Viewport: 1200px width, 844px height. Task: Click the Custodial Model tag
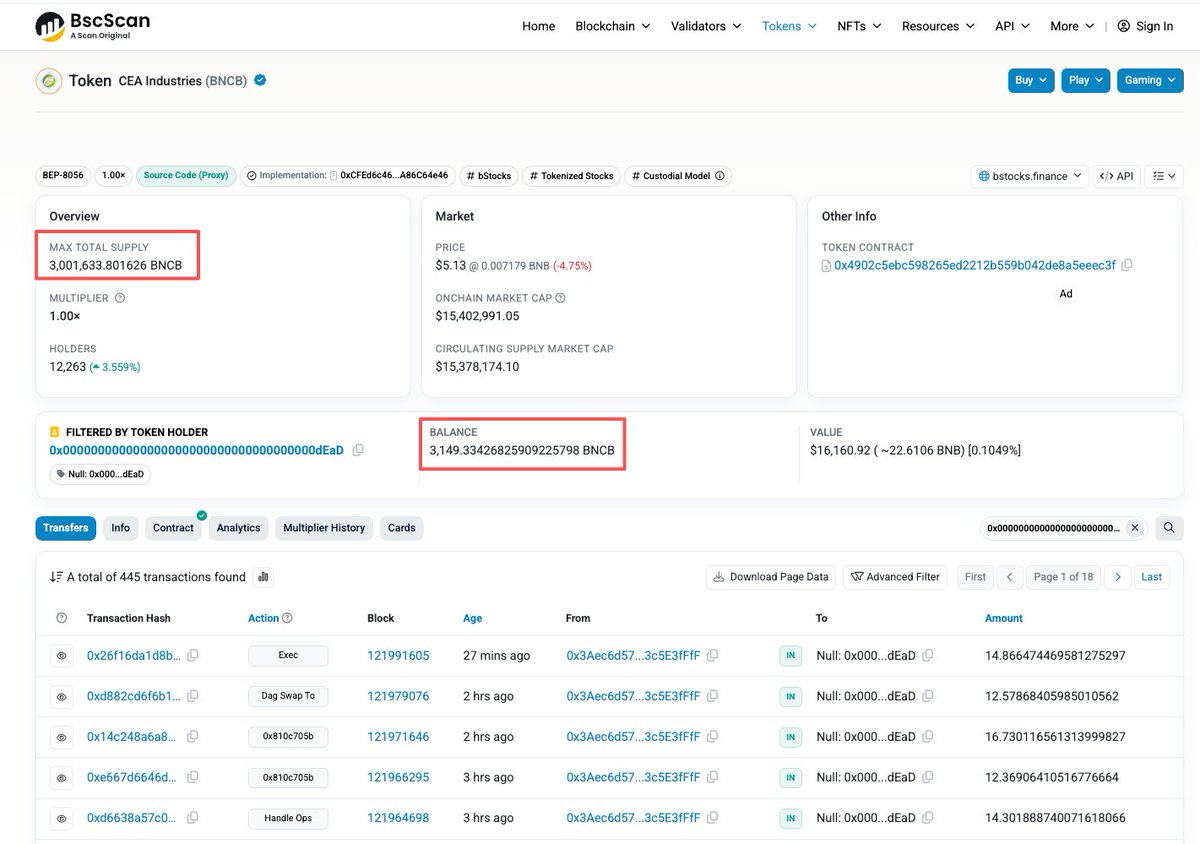click(678, 176)
